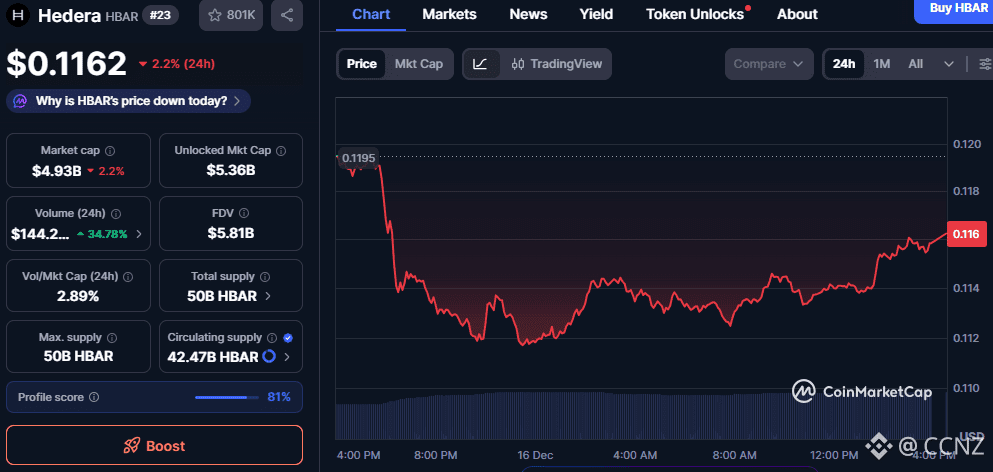Open chart settings sliders icon

(985, 64)
